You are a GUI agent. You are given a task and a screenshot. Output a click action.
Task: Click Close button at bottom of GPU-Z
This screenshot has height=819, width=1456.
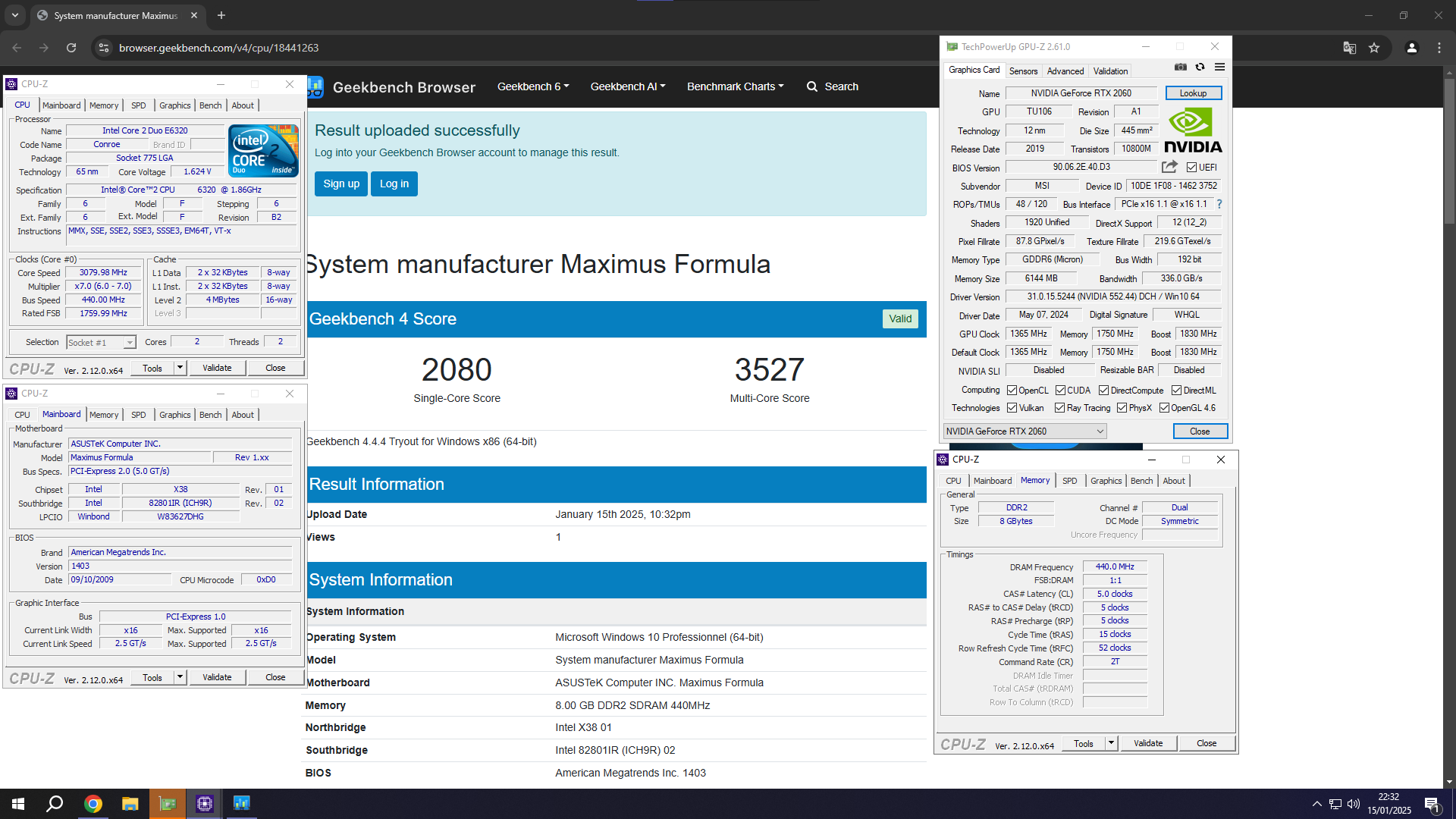click(1200, 431)
